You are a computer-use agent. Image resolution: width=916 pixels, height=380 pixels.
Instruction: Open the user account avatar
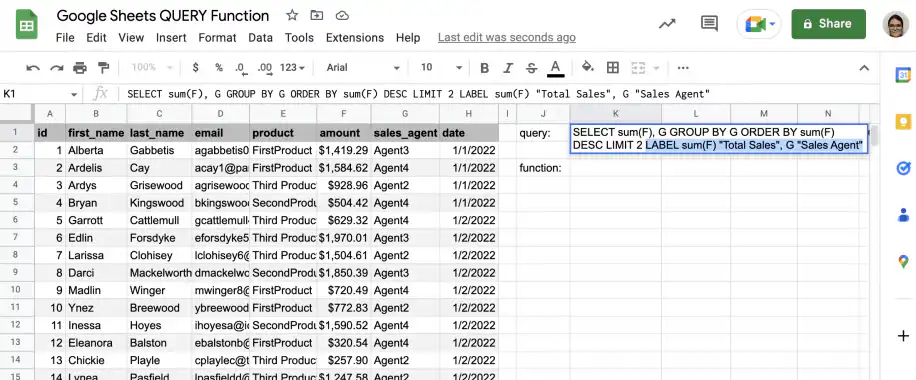click(896, 24)
